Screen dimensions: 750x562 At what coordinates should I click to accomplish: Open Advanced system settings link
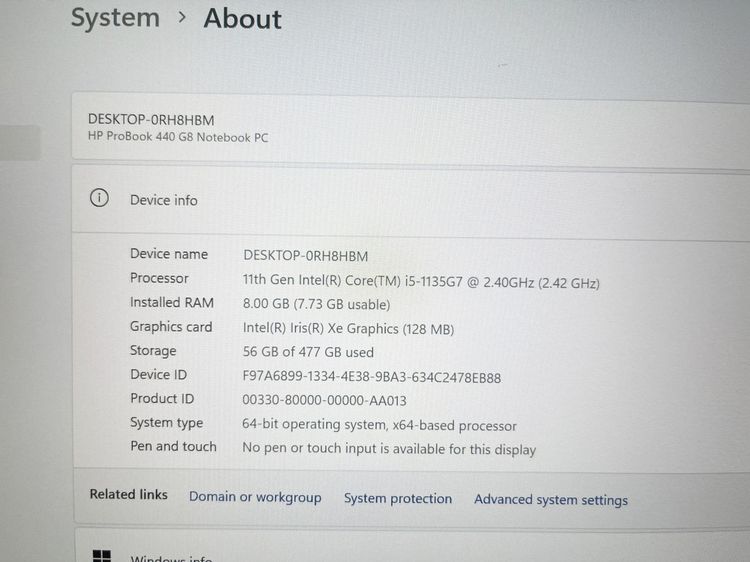point(551,500)
